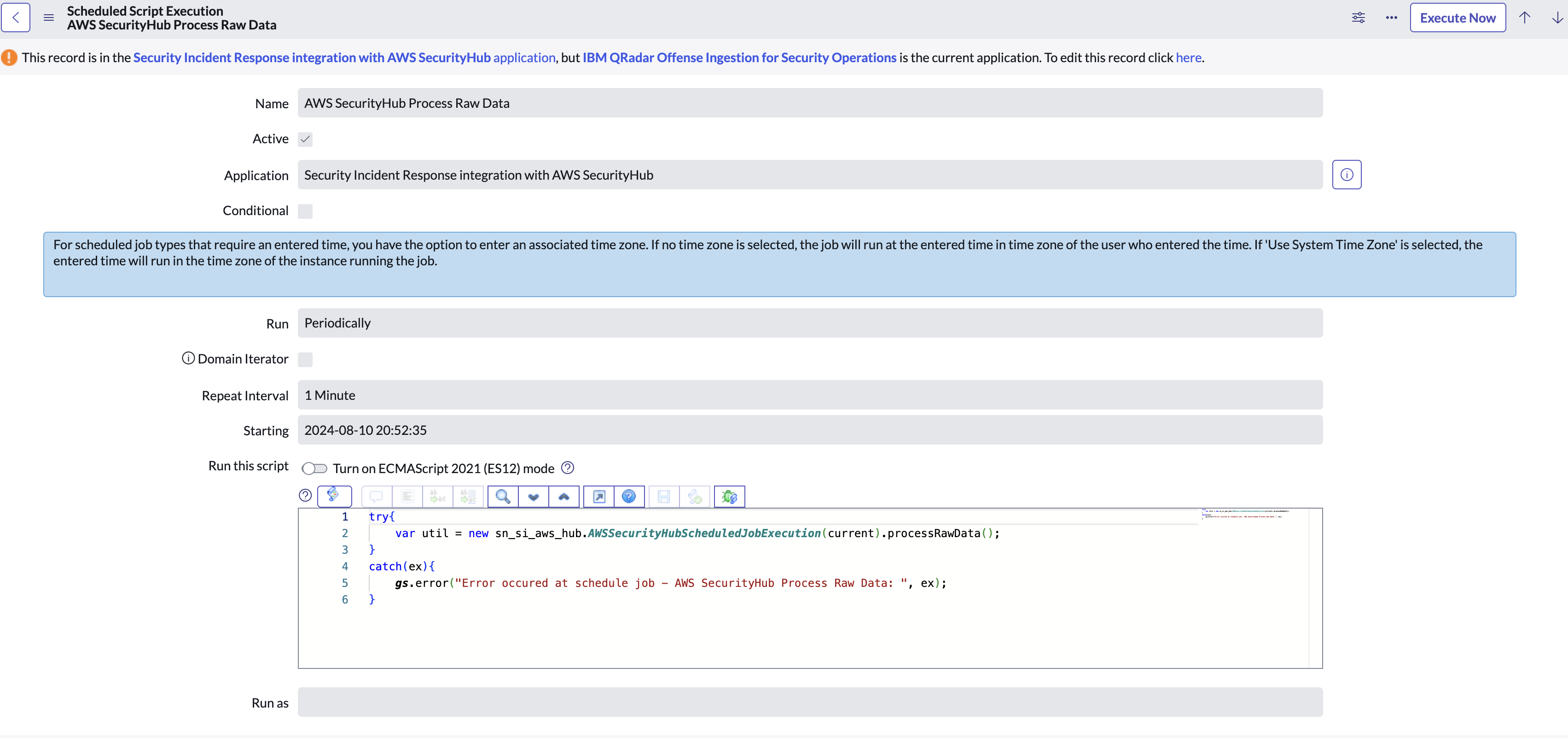The image size is (1568, 738).
Task: Open the form context hamburger menu
Action: coord(49,18)
